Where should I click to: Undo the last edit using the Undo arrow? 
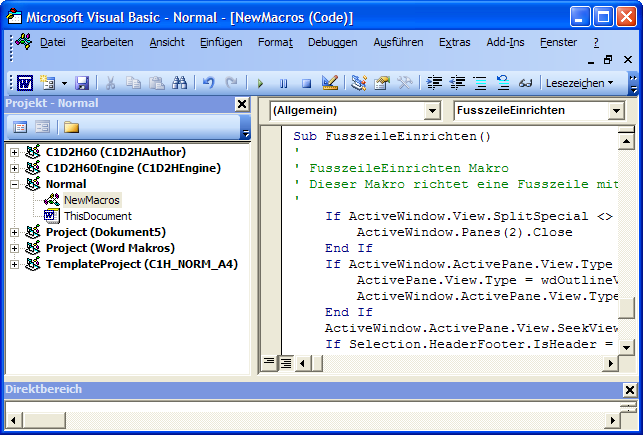(208, 83)
